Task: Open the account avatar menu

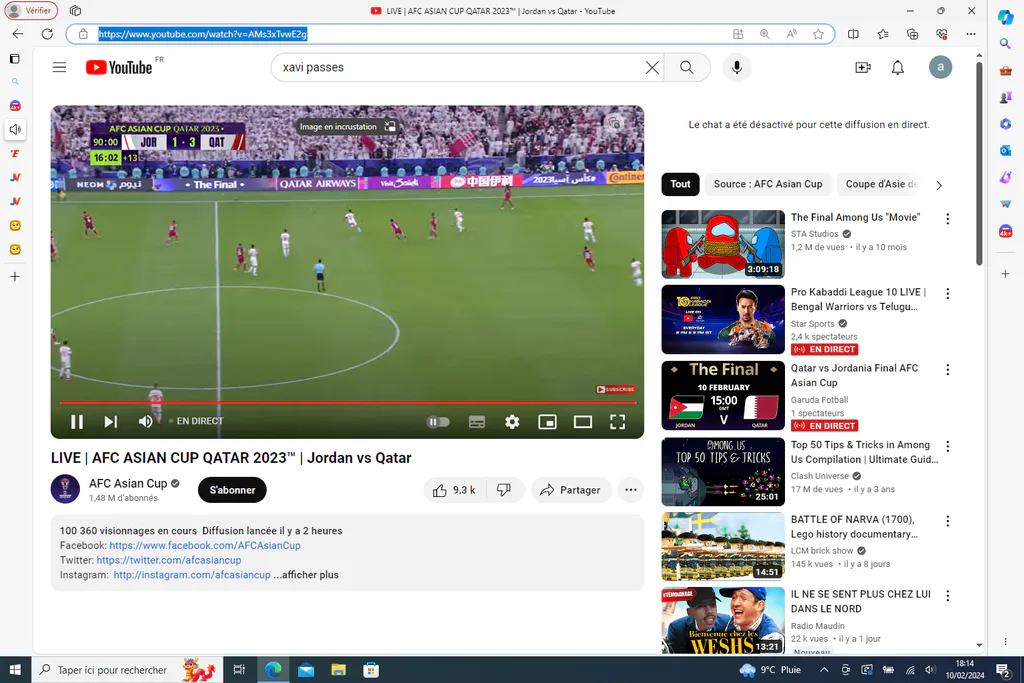Action: 940,67
